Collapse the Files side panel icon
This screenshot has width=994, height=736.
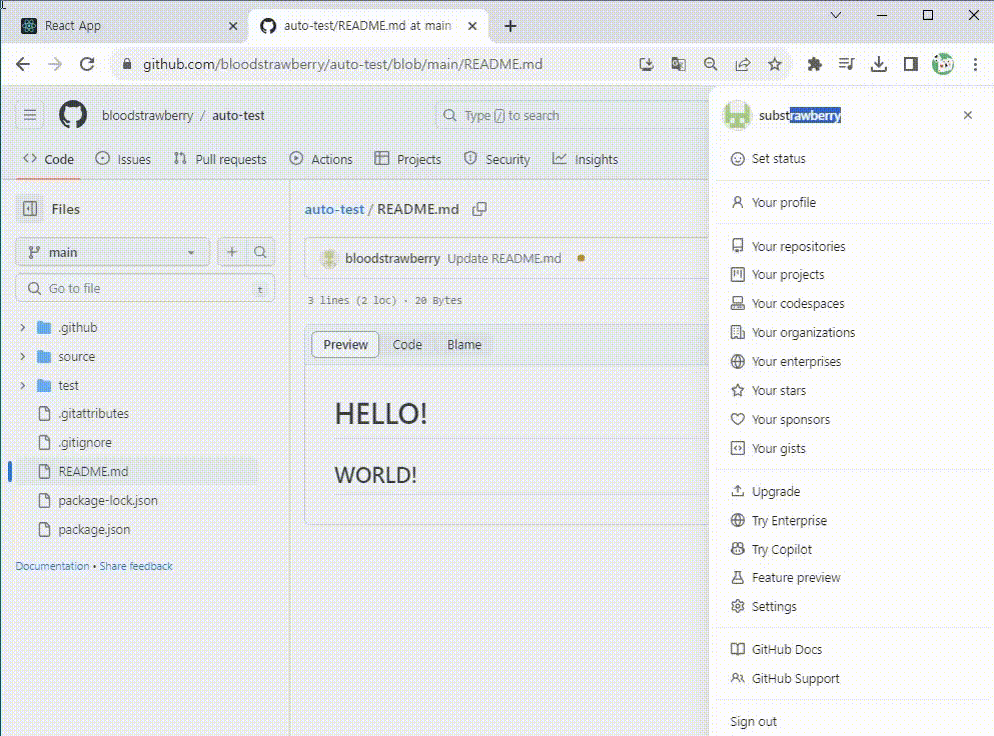[x=30, y=209]
